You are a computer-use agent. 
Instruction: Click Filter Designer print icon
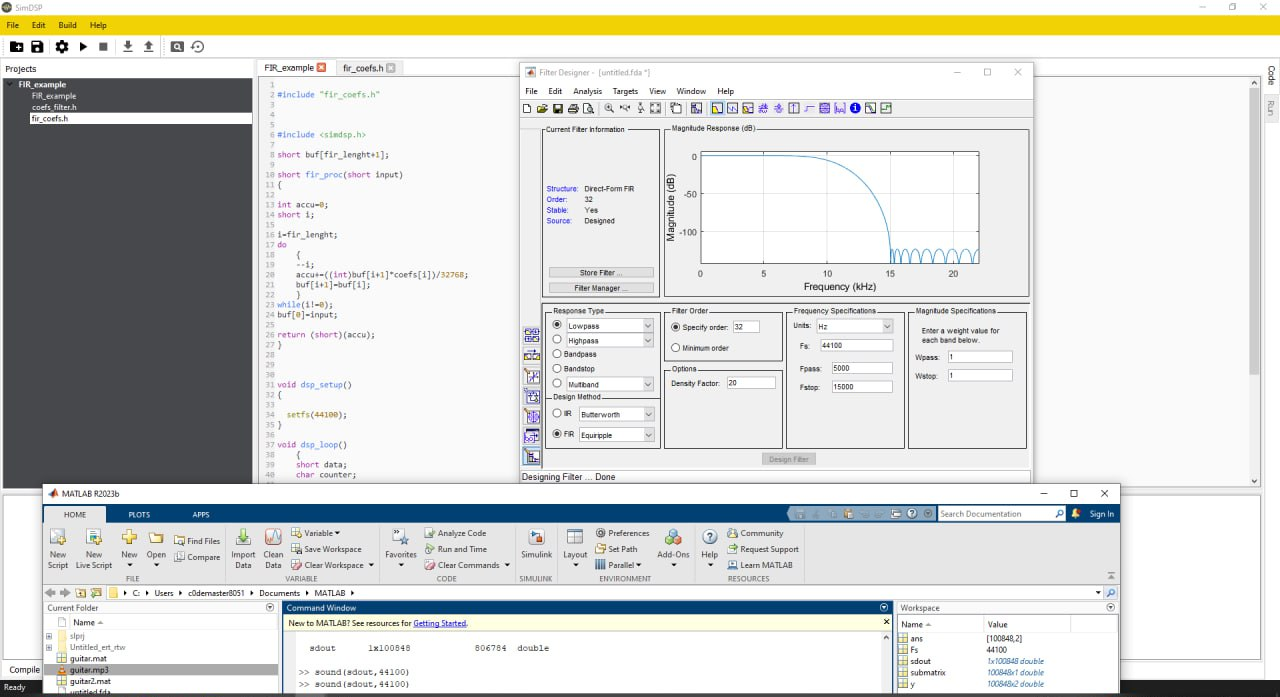[573, 108]
